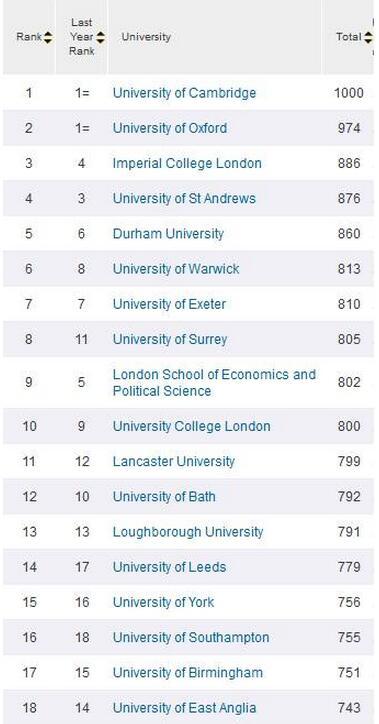Visit University of East Anglia link
This screenshot has height=724, width=379.
(184, 707)
